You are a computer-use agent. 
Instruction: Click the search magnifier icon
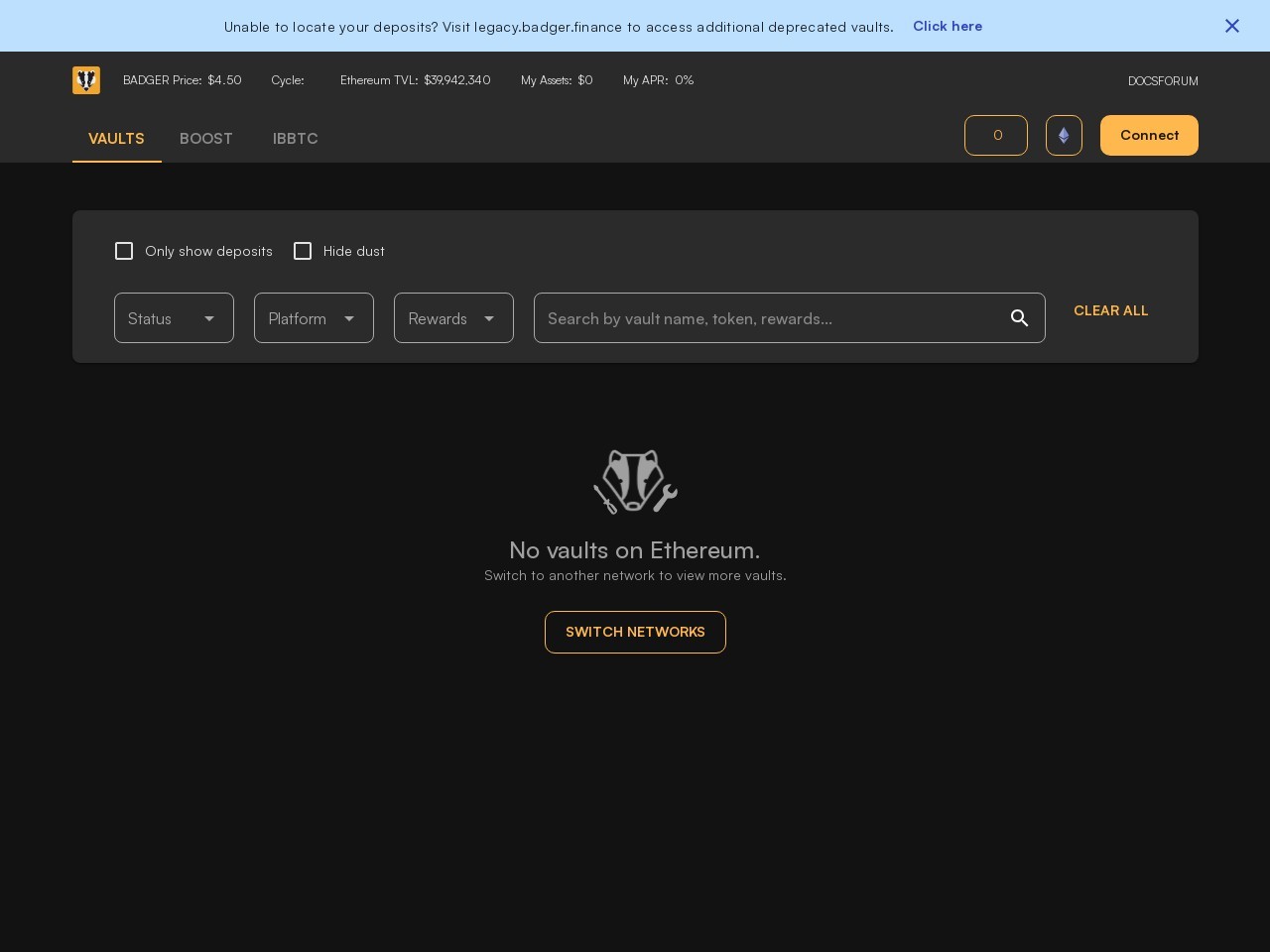1019,318
